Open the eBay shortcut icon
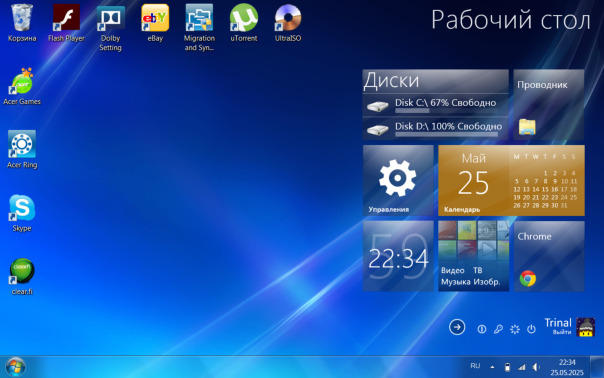 pyautogui.click(x=155, y=23)
